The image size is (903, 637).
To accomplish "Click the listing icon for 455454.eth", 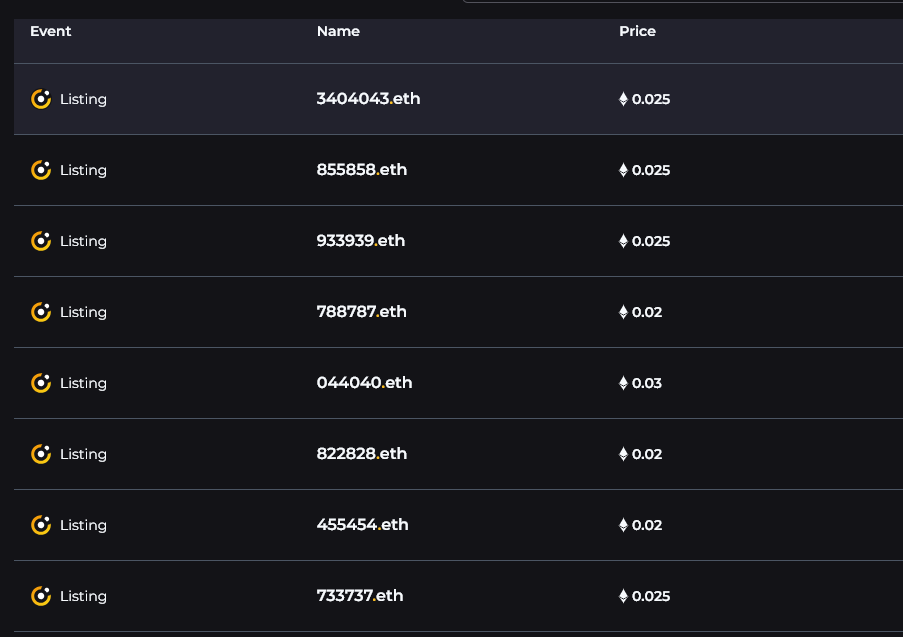I will [x=41, y=525].
